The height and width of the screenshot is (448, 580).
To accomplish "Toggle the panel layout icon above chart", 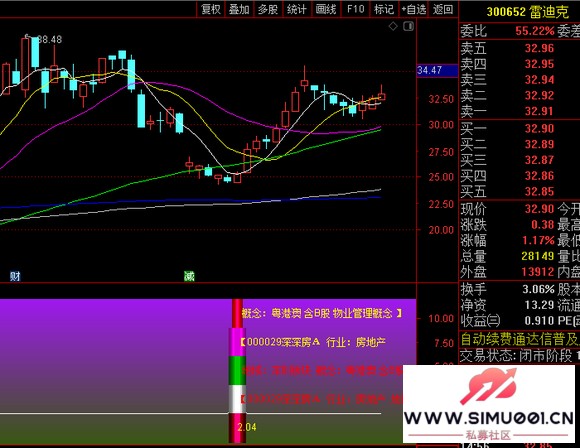I will 408,26.
